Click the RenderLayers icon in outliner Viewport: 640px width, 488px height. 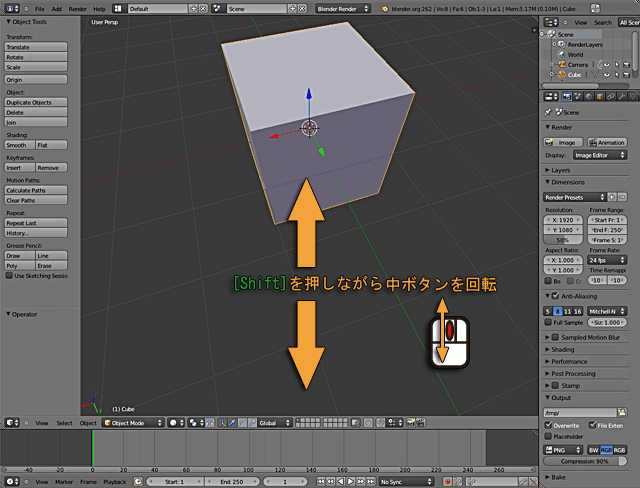[x=560, y=44]
